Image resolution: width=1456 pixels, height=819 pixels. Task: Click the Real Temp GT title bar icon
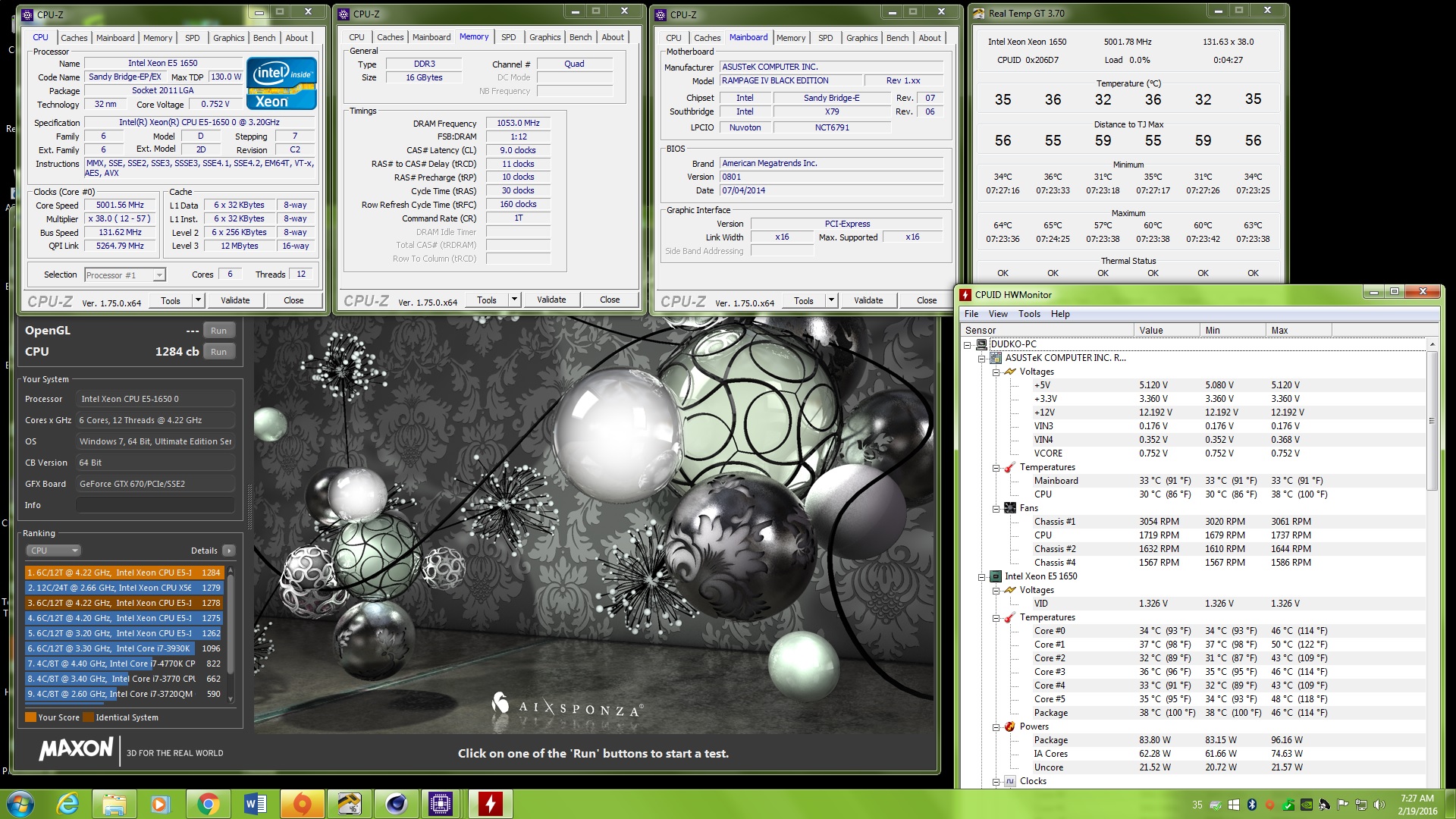coord(979,13)
